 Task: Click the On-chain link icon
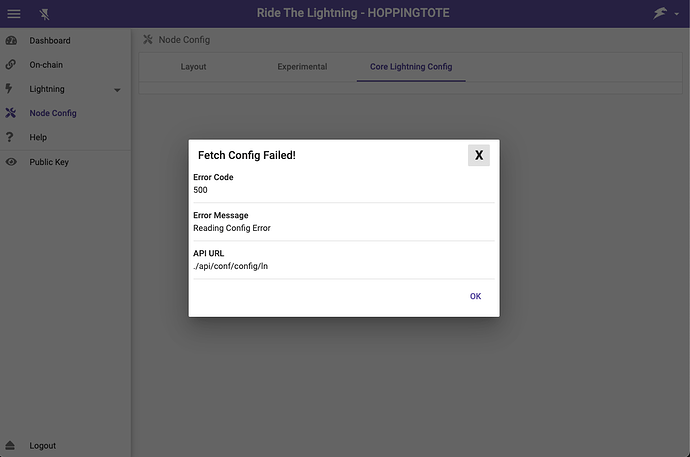(x=11, y=65)
